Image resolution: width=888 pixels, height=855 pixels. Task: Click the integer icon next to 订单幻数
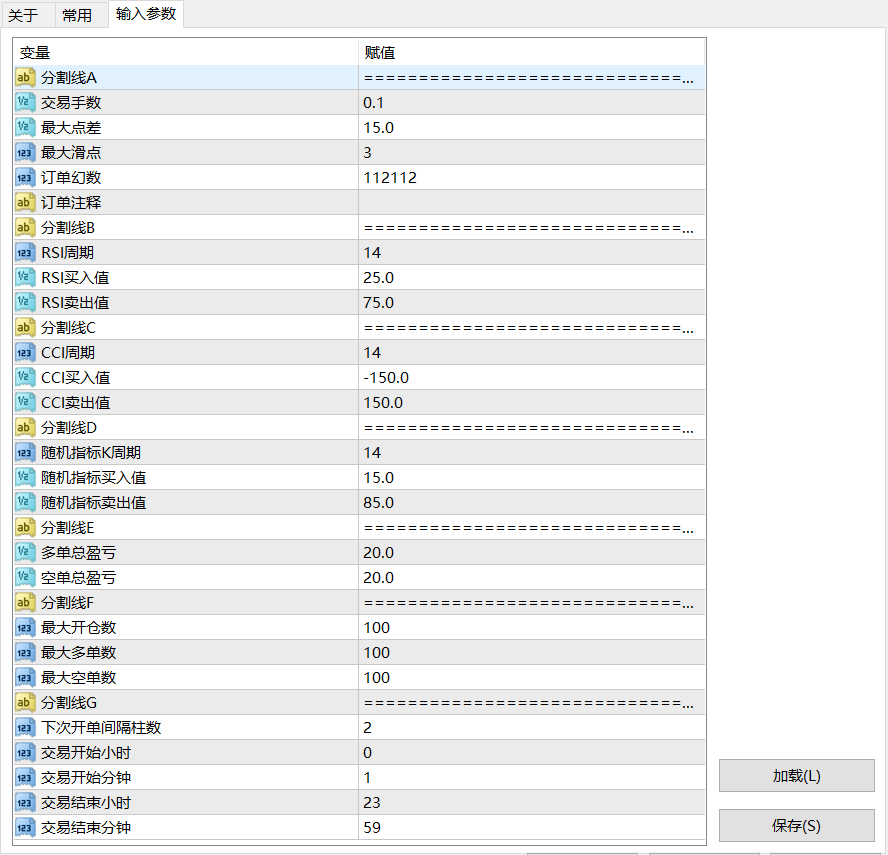[26, 178]
